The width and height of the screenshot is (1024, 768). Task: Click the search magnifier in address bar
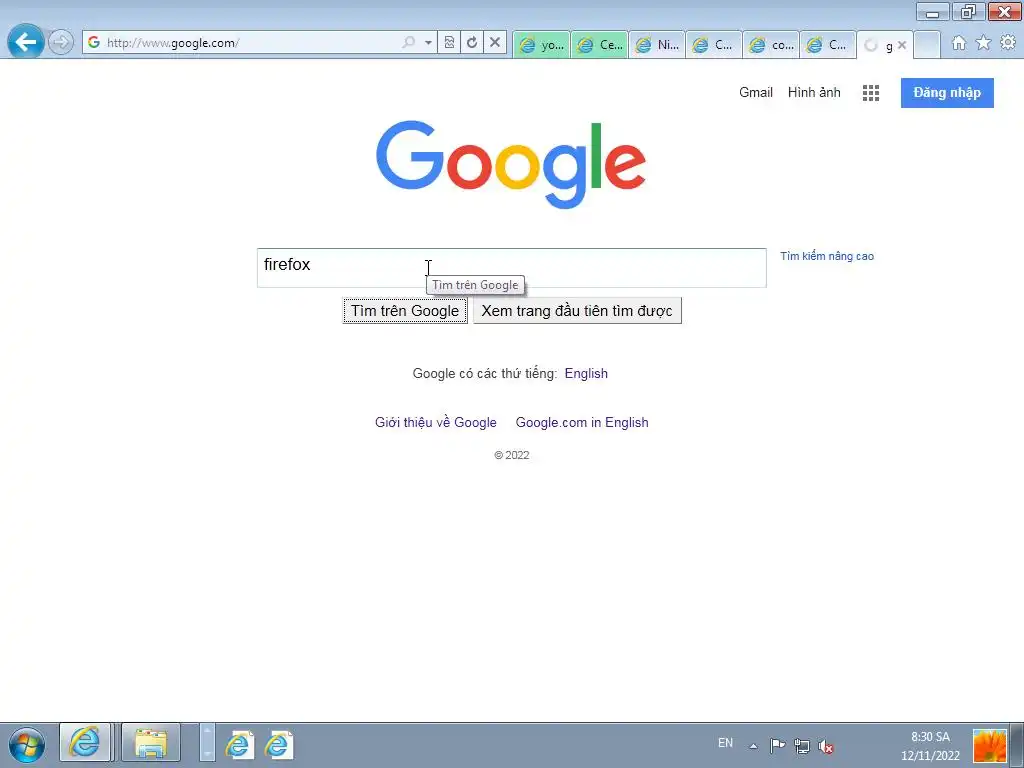tap(409, 42)
